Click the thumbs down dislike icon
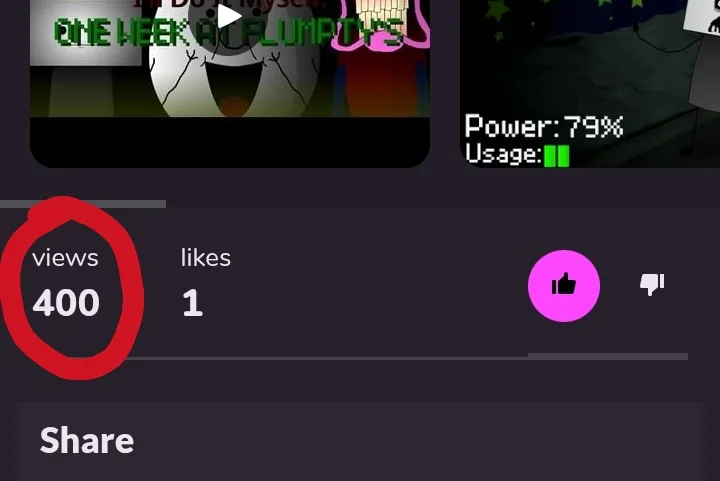The image size is (720, 481). point(652,285)
